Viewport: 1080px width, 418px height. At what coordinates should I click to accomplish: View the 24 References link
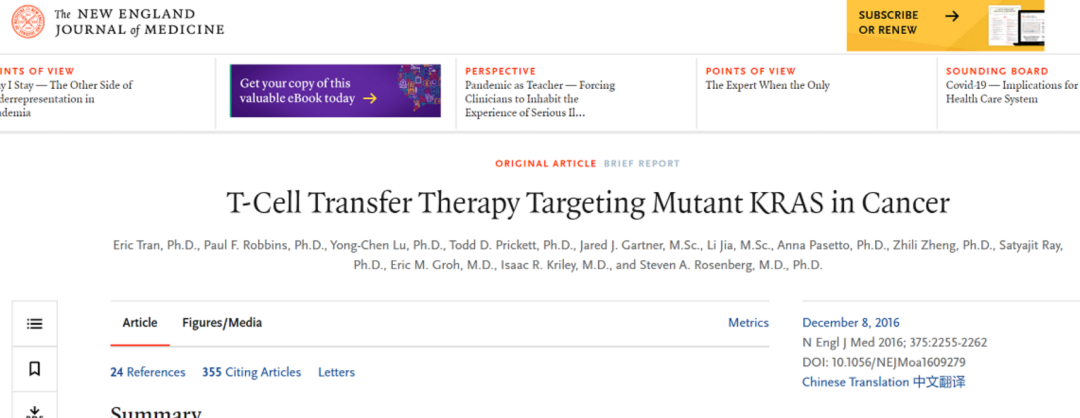147,373
